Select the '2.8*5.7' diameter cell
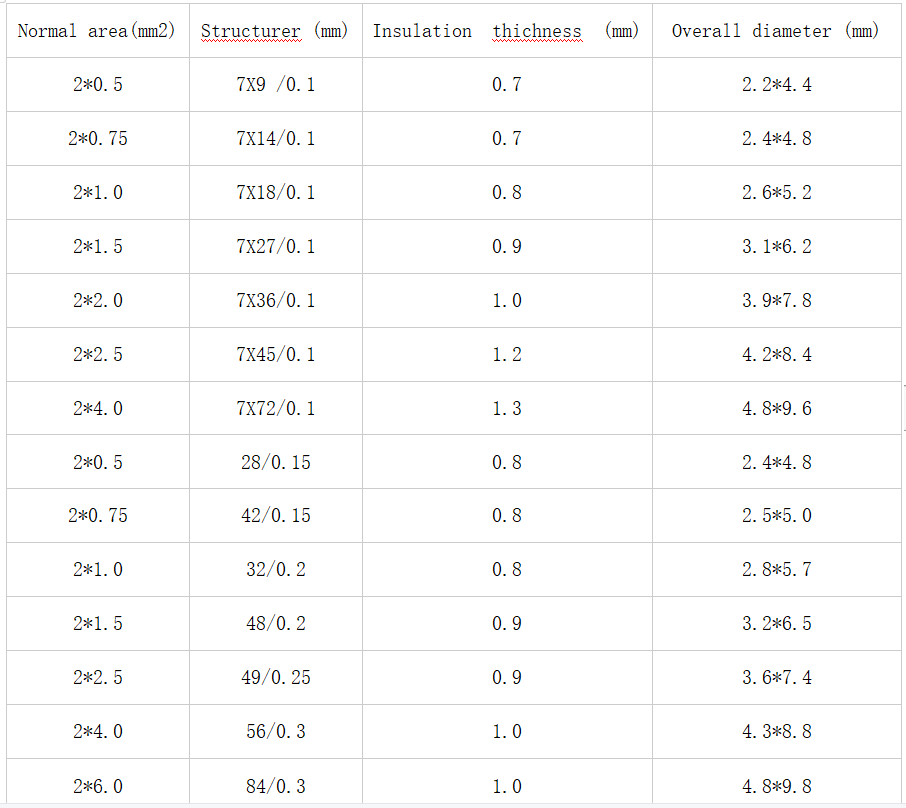 (x=776, y=569)
